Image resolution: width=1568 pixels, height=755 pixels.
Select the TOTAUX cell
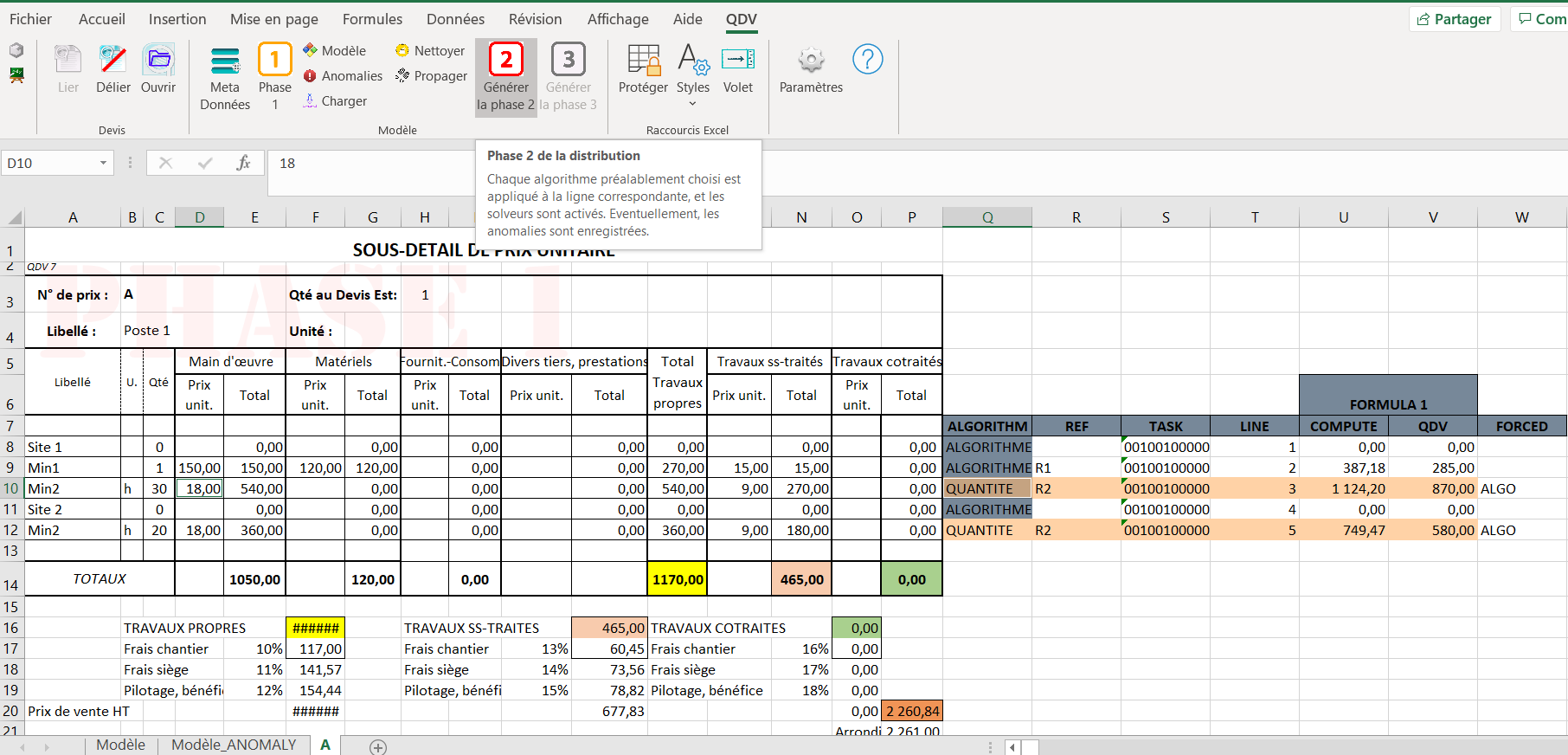[100, 579]
